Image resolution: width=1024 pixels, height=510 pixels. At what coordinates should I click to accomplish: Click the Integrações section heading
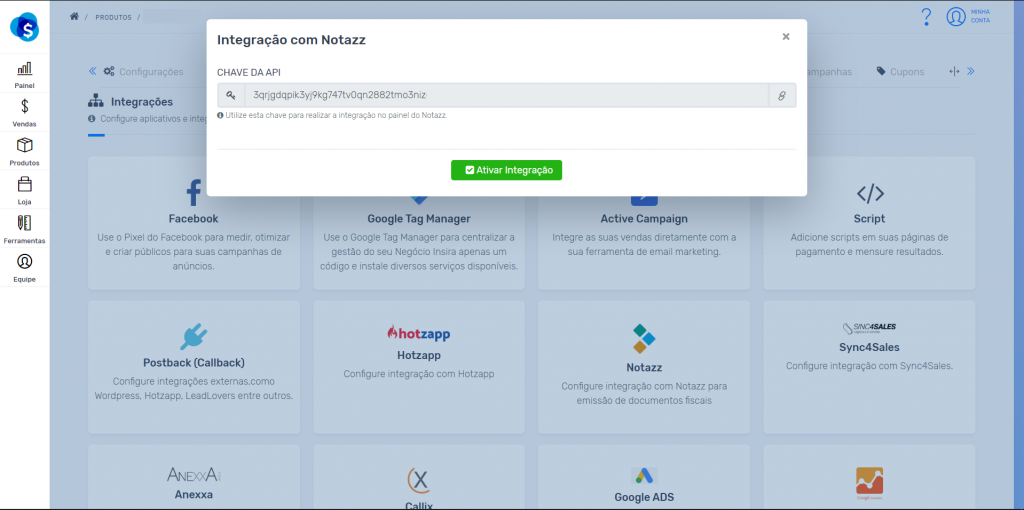click(x=142, y=102)
